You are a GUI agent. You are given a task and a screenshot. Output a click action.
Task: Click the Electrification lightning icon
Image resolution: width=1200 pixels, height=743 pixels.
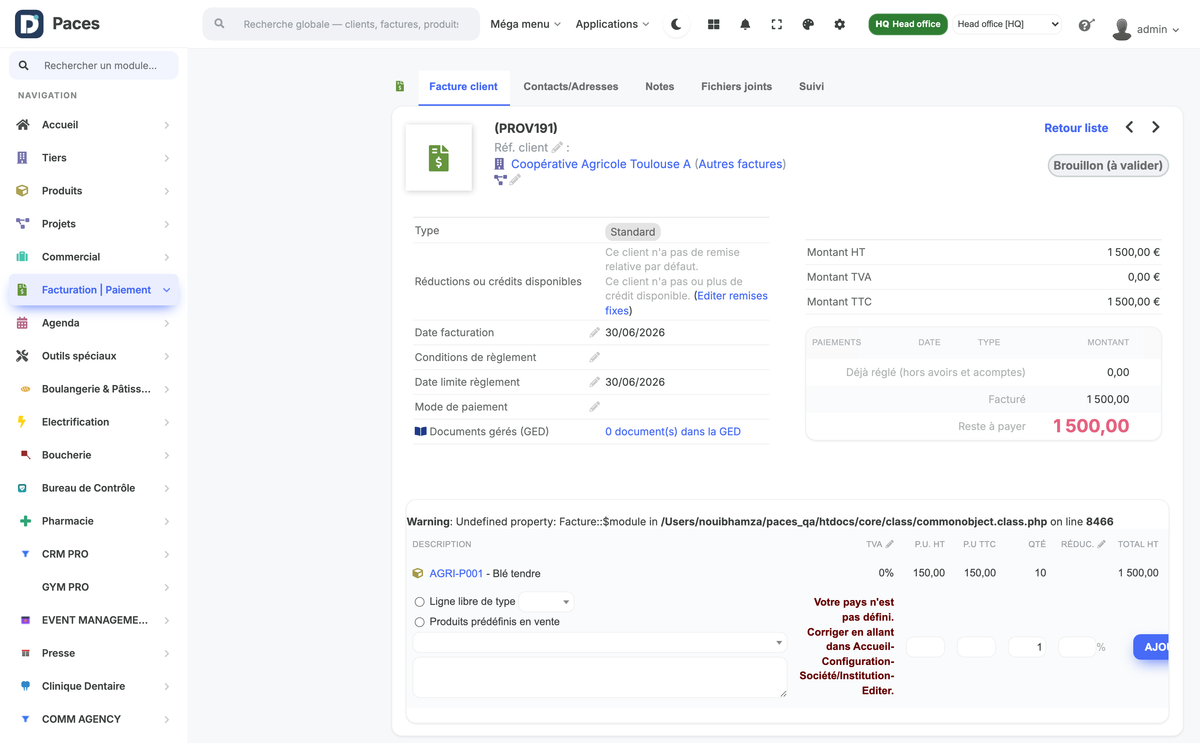tap(23, 422)
